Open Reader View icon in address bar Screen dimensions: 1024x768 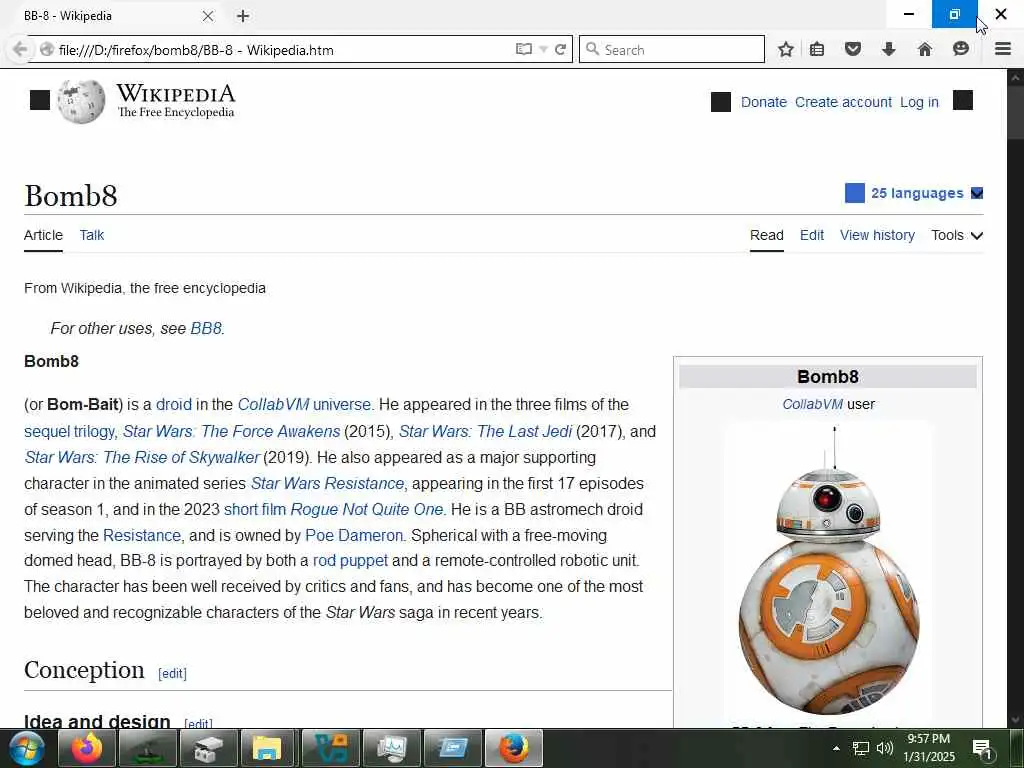(523, 50)
